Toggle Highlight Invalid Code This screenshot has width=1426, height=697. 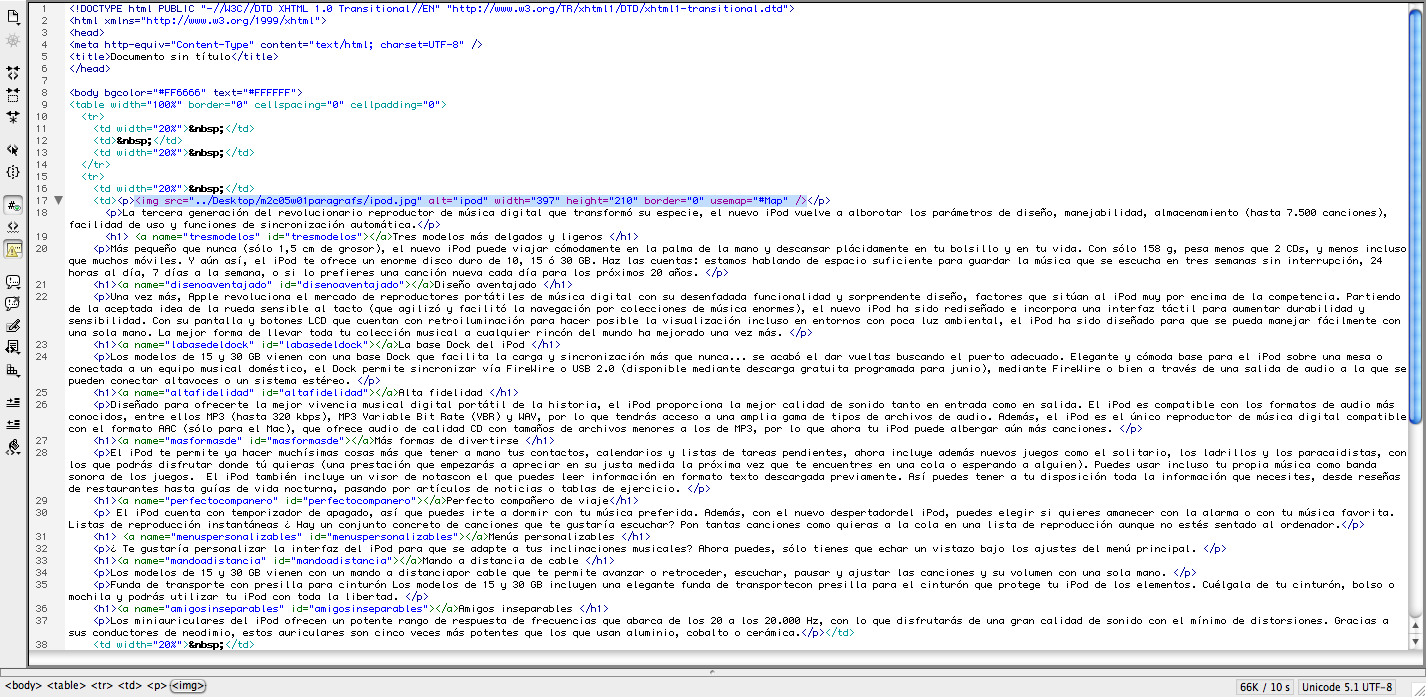coord(13,226)
